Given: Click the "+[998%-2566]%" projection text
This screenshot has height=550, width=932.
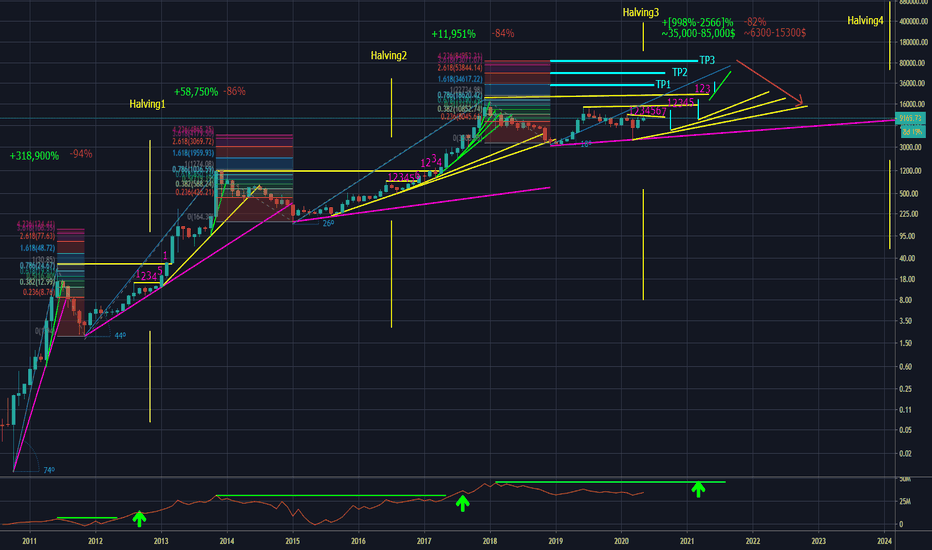Looking at the screenshot, I should pos(697,23).
